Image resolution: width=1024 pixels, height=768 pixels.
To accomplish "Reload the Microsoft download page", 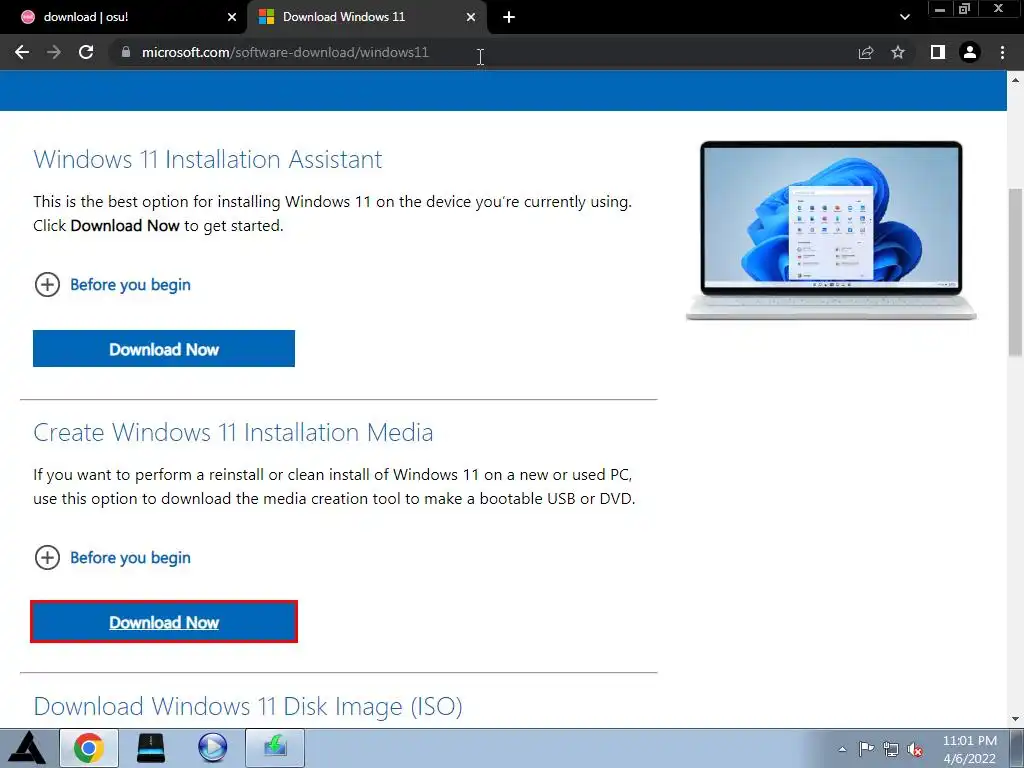I will 86,52.
